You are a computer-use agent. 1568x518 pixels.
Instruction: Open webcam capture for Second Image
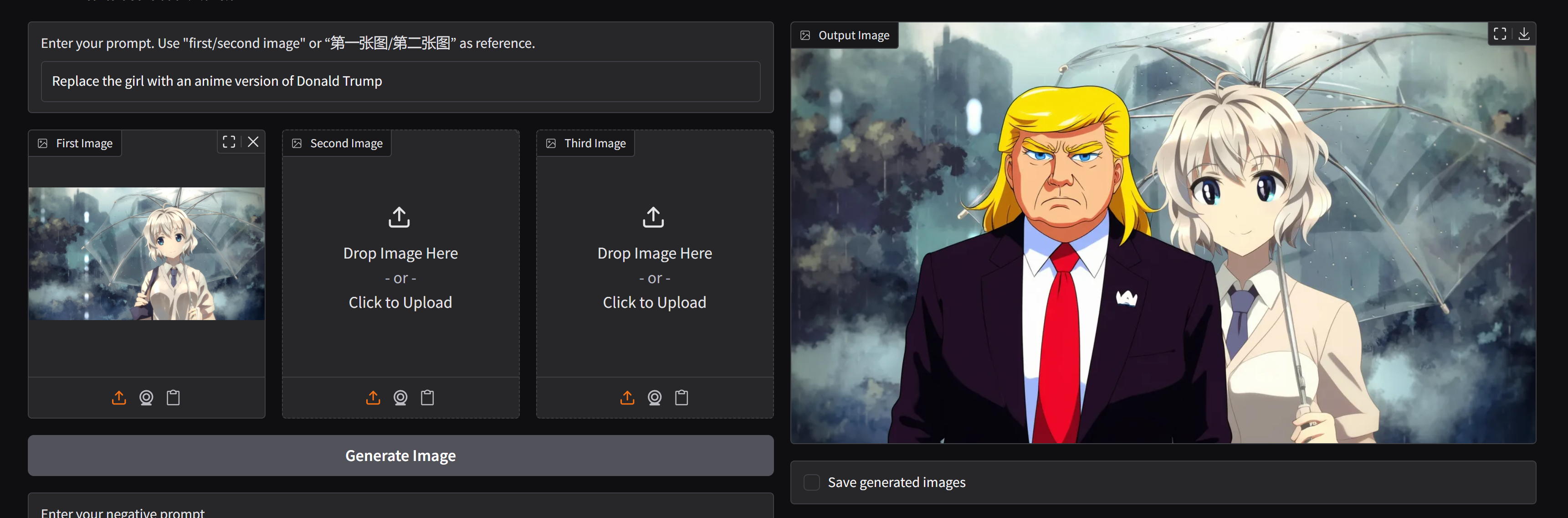(400, 398)
